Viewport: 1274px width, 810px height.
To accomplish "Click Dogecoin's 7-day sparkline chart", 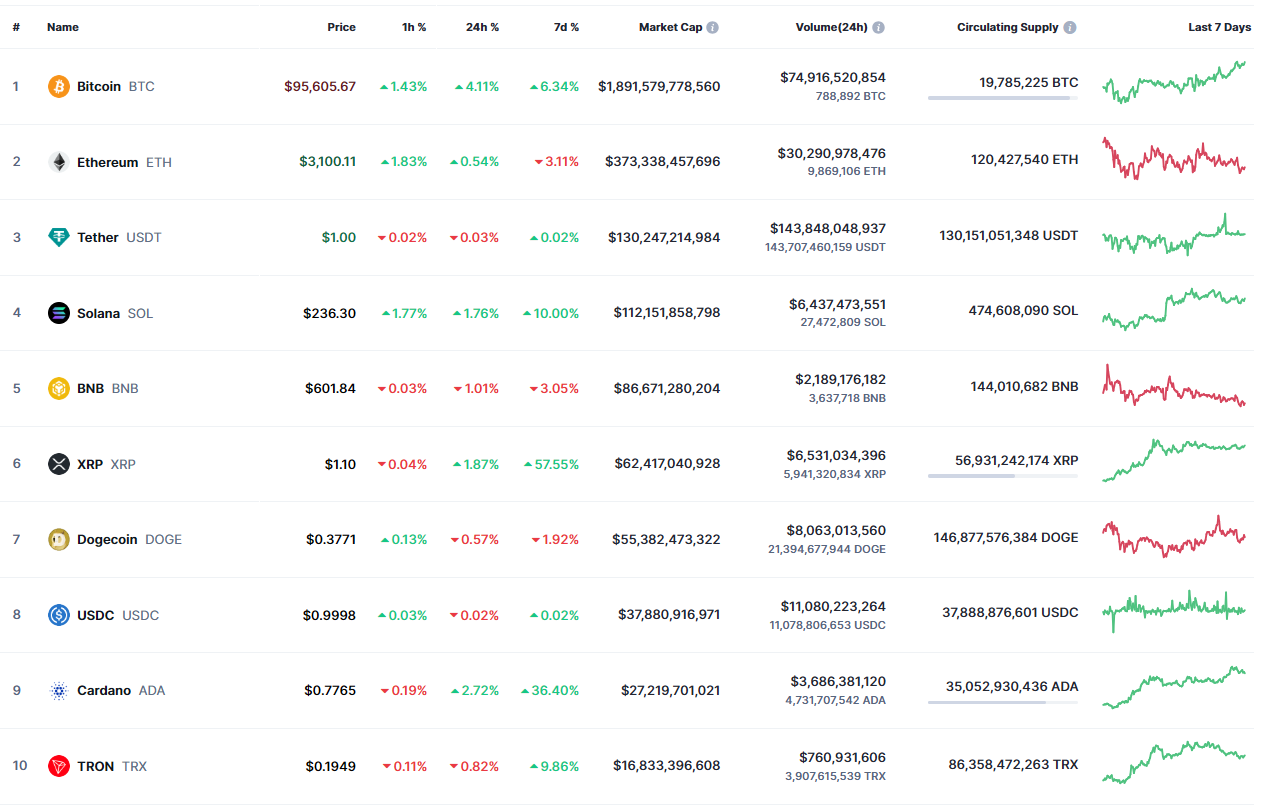I will point(1174,537).
